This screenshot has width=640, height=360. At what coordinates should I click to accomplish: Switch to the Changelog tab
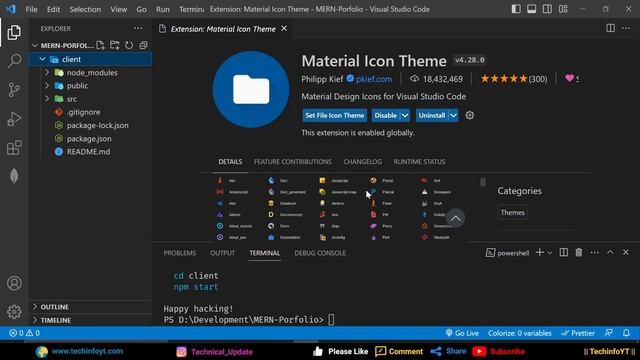pos(362,162)
